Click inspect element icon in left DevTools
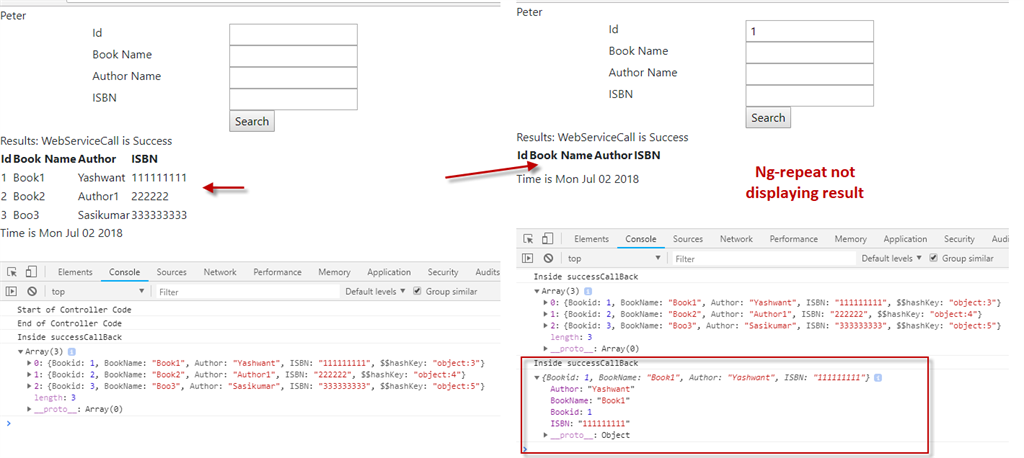Image resolution: width=1024 pixels, height=458 pixels. (x=12, y=272)
